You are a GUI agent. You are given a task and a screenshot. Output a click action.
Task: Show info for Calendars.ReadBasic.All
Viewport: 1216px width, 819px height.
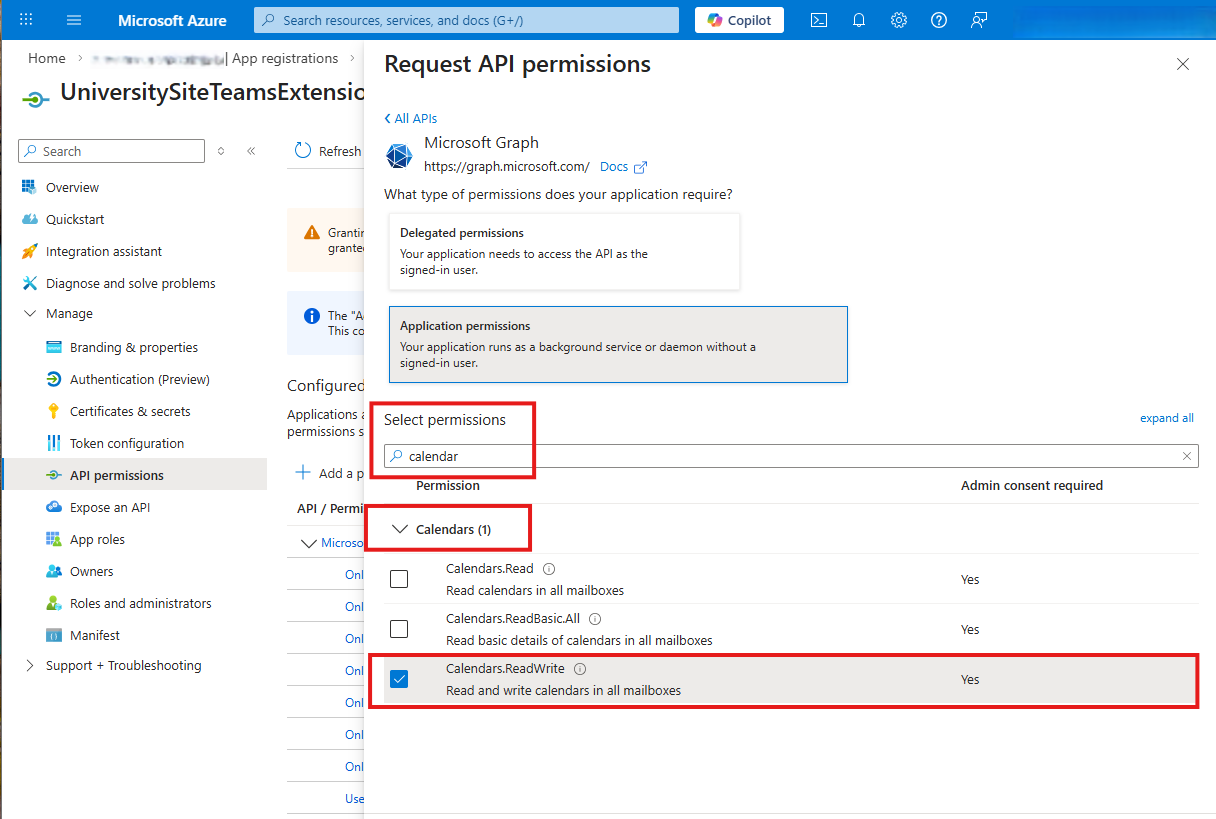click(x=595, y=619)
